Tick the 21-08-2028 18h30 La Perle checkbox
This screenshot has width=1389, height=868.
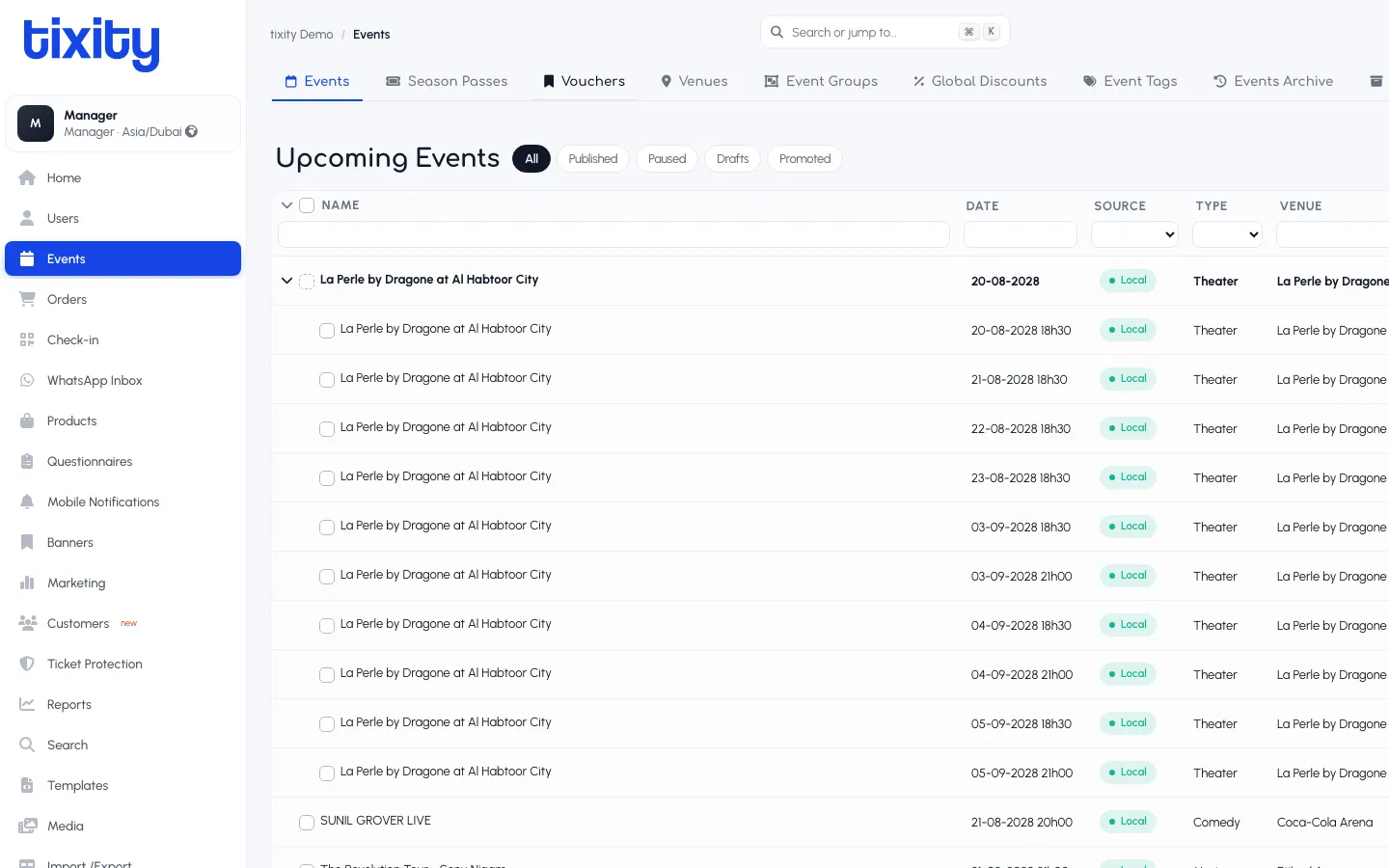pyautogui.click(x=327, y=380)
